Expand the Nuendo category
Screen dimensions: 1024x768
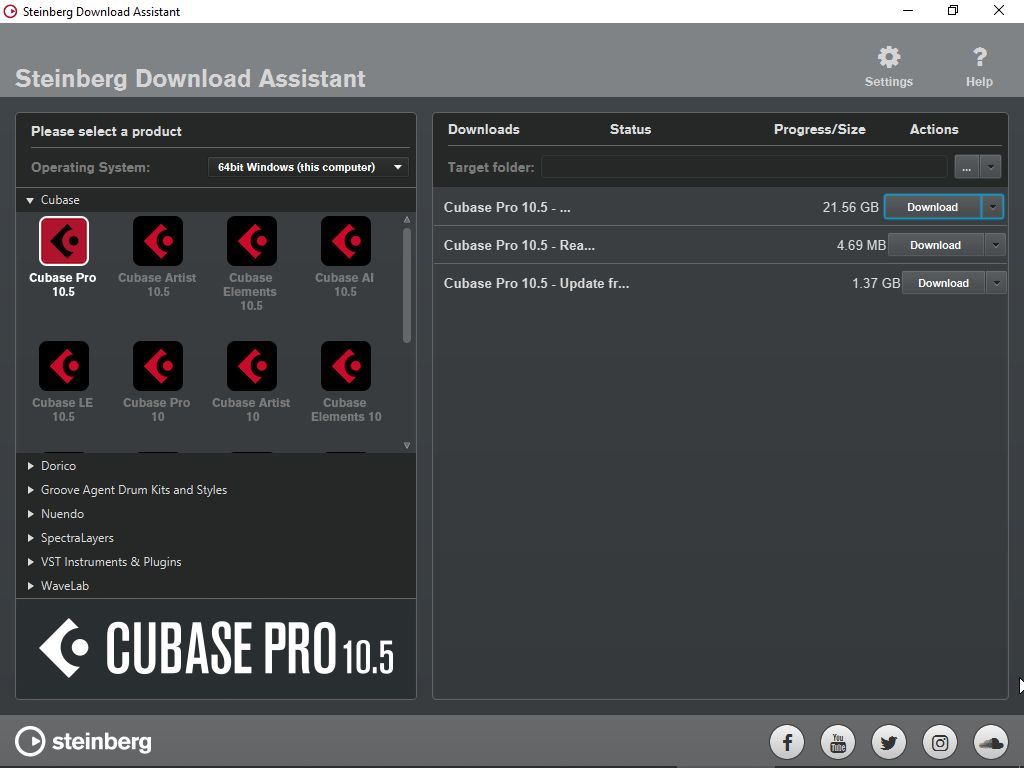coord(30,514)
